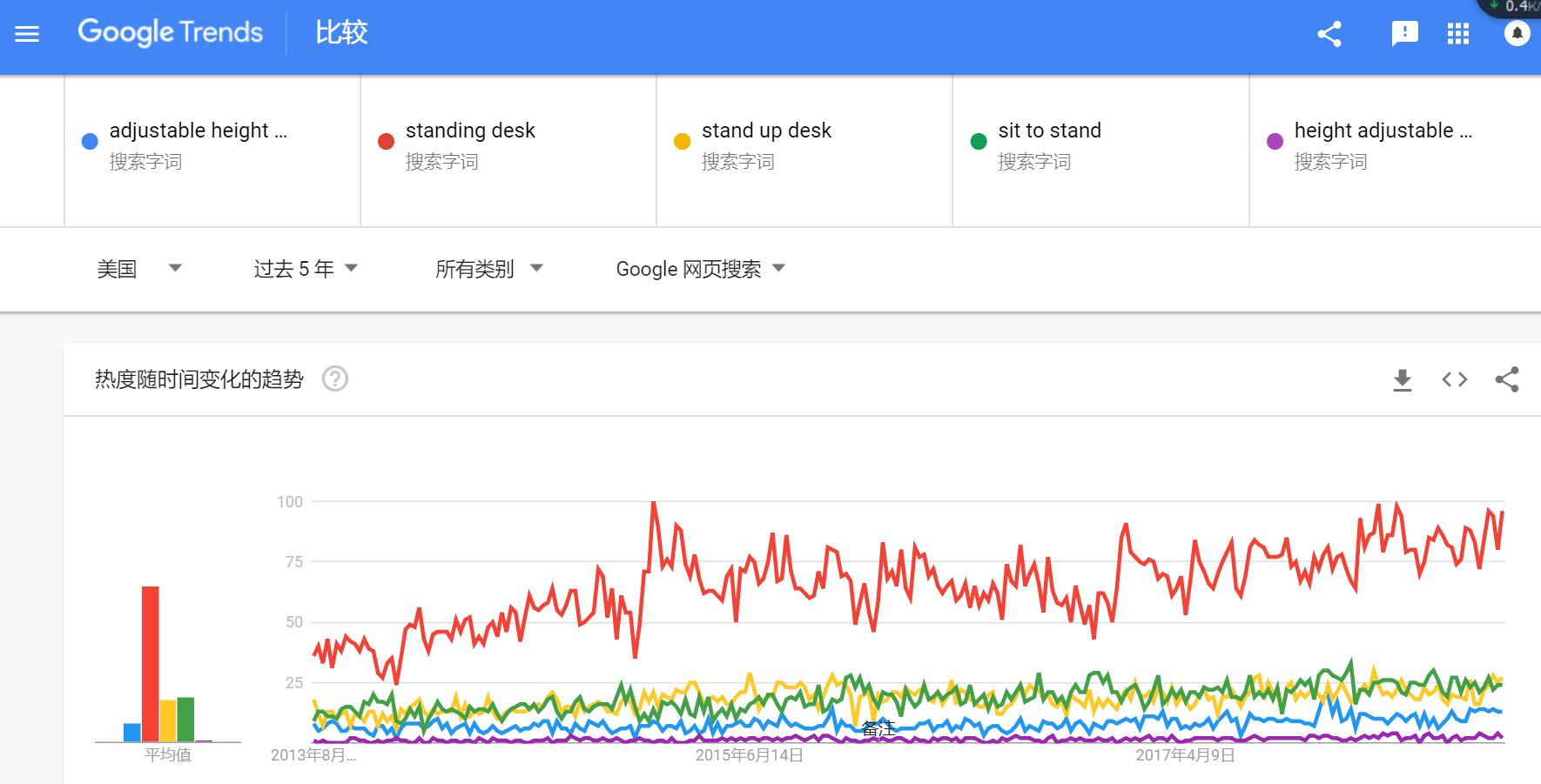
Task: Click the 备注 note marker on chart
Action: pyautogui.click(x=878, y=729)
